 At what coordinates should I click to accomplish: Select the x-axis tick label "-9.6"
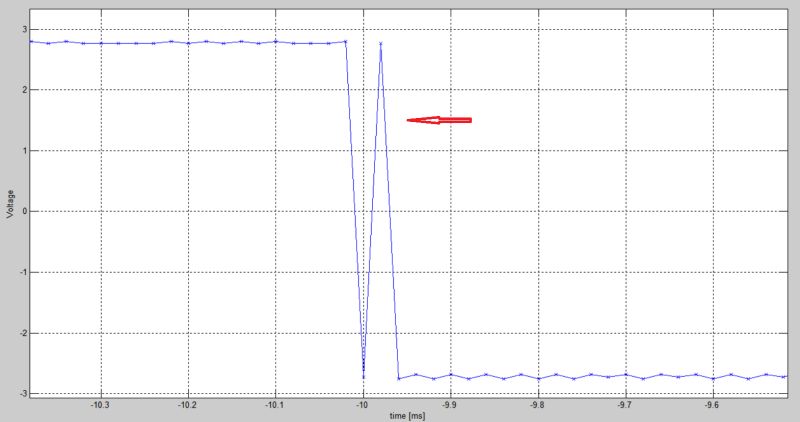(712, 405)
